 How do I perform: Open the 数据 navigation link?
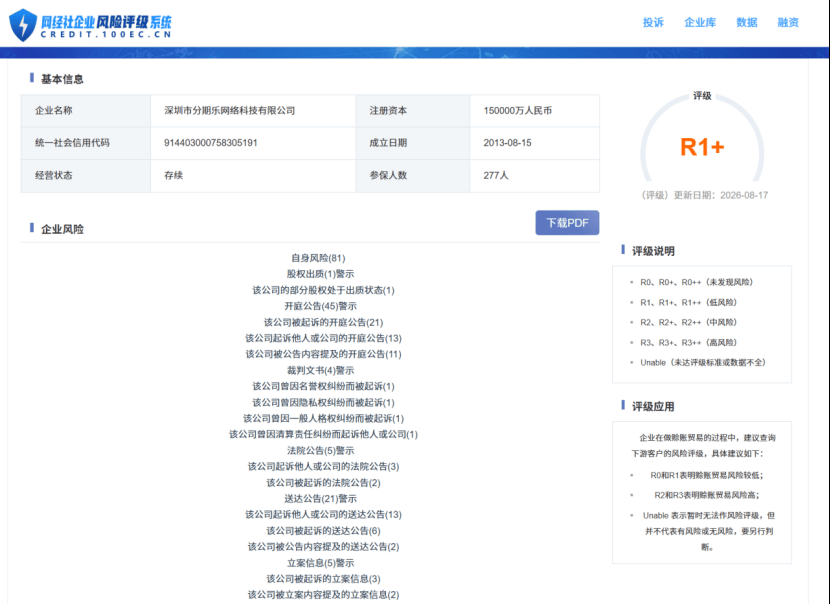pyautogui.click(x=746, y=22)
